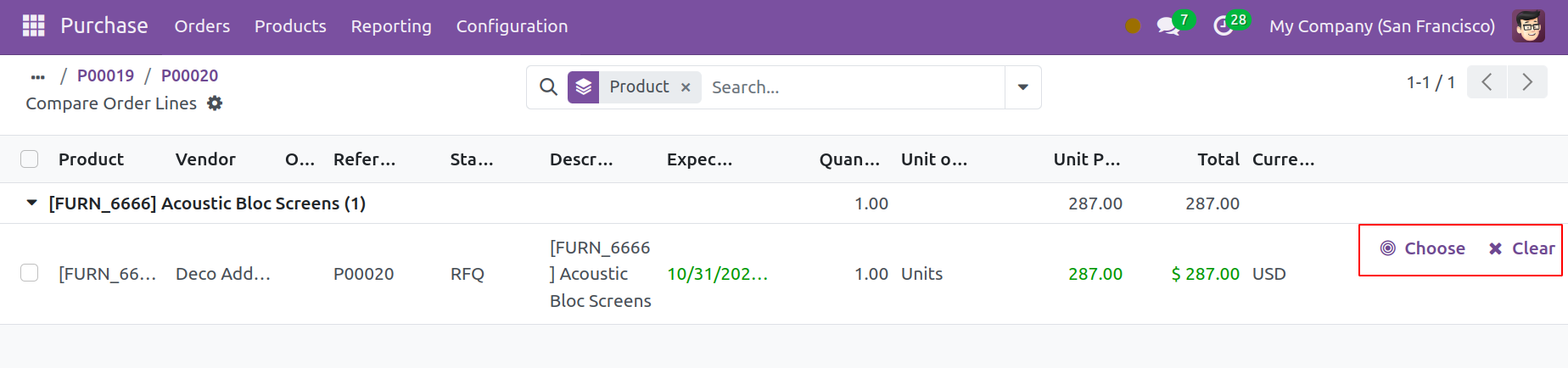The width and height of the screenshot is (1568, 368).
Task: Collapse the Acoustic Bloc Screens group
Action: coord(31,204)
